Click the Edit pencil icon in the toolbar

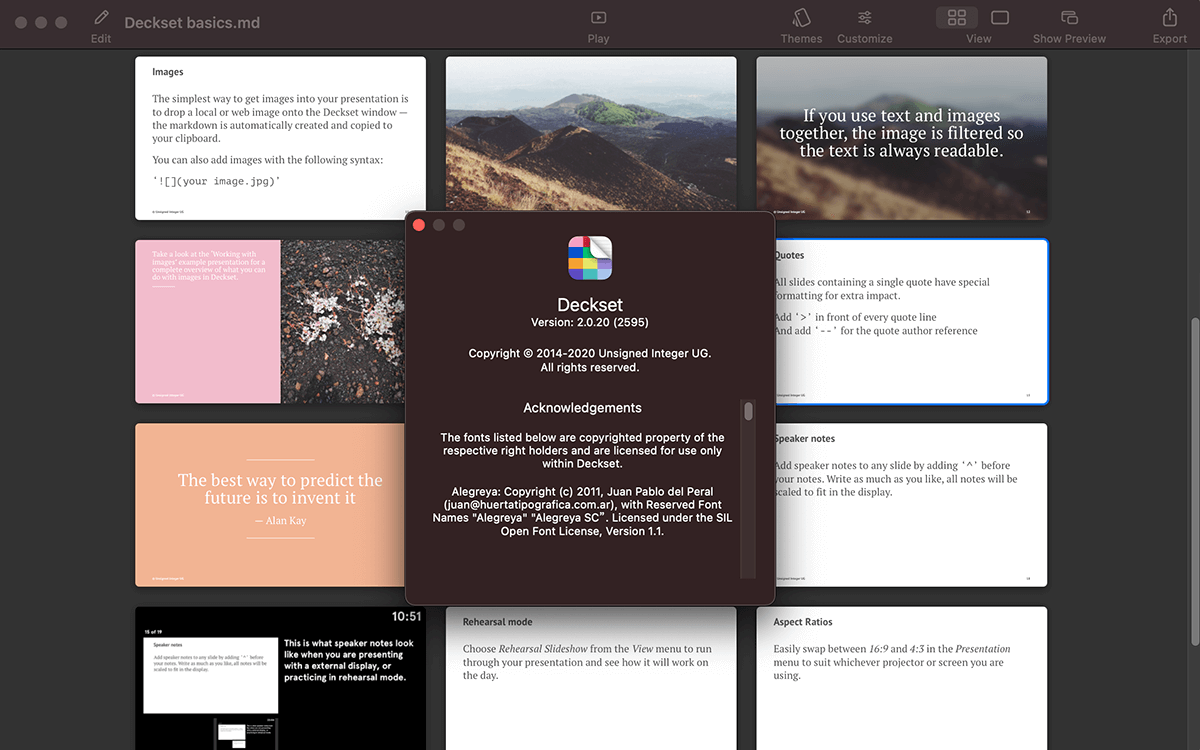coord(101,18)
